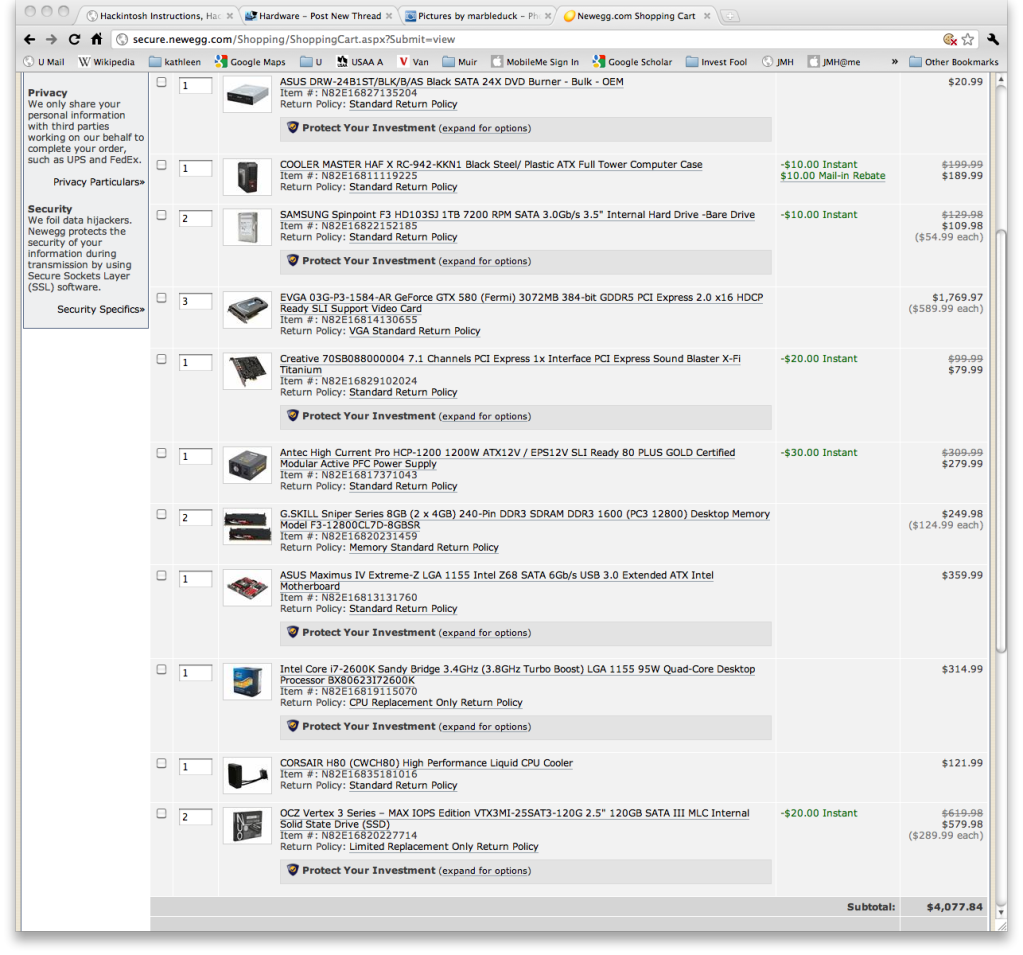
Task: Switch to Hardware - Post New Thread tab
Action: tap(319, 16)
